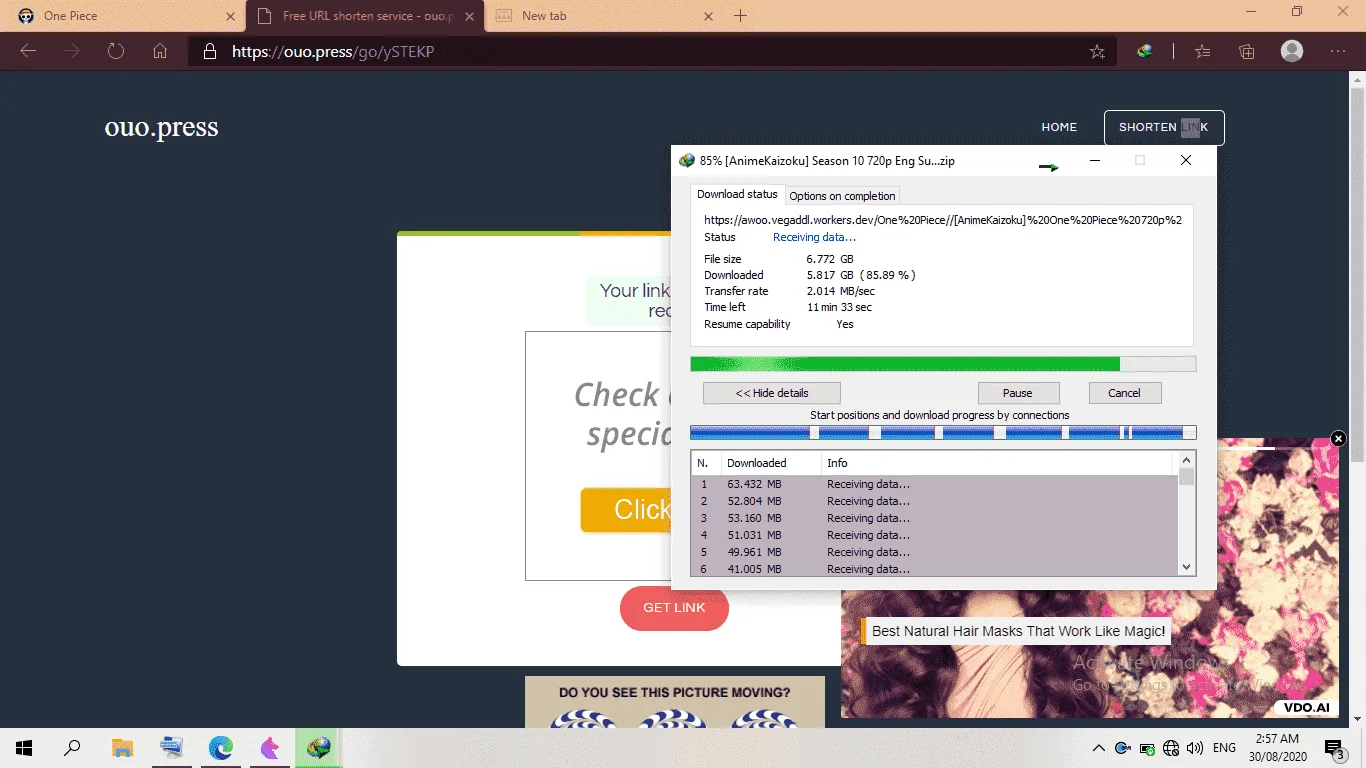Select the Download status tab

point(737,194)
